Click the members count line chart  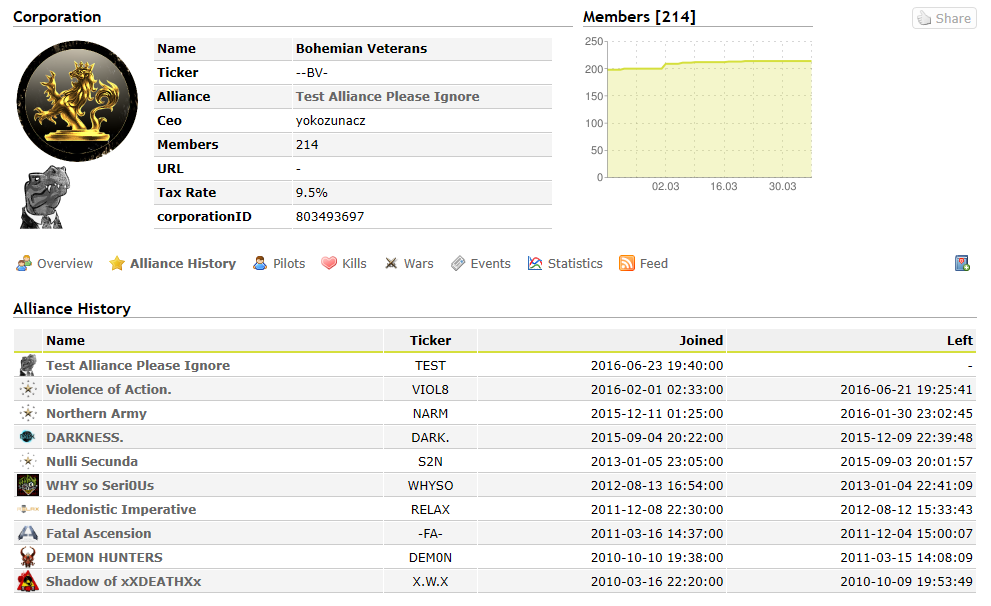click(708, 109)
